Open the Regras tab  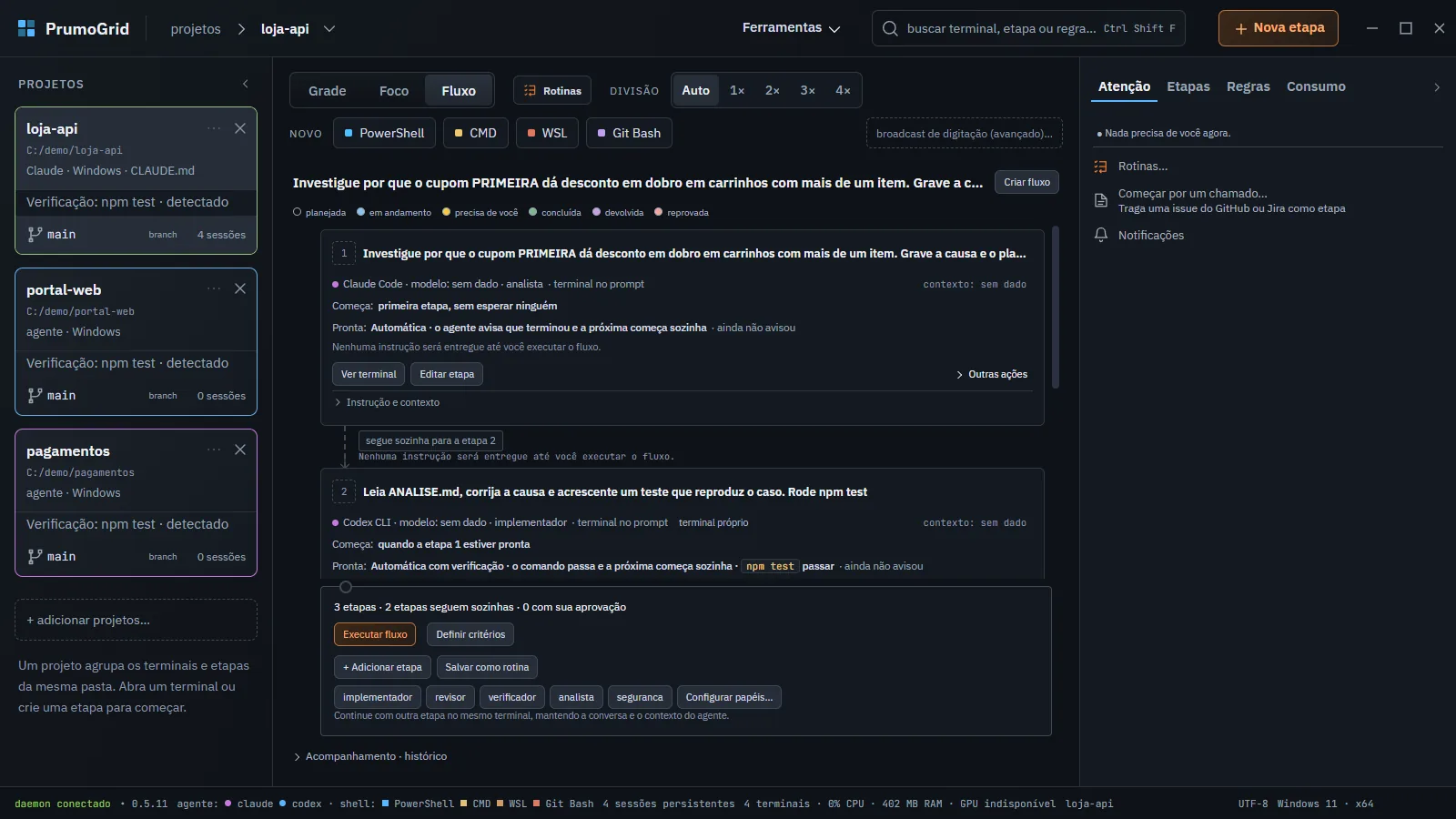pos(1248,86)
